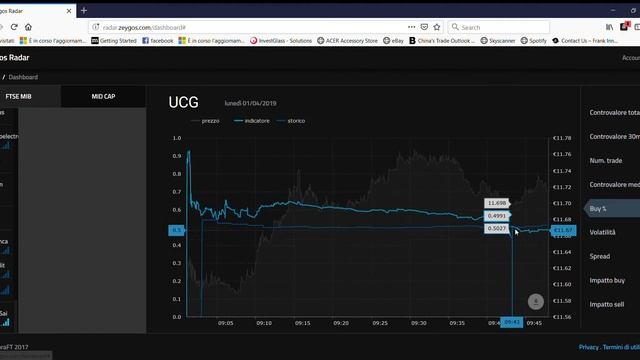640x360 pixels.
Task: Select the Buy % metric
Action: (612, 209)
